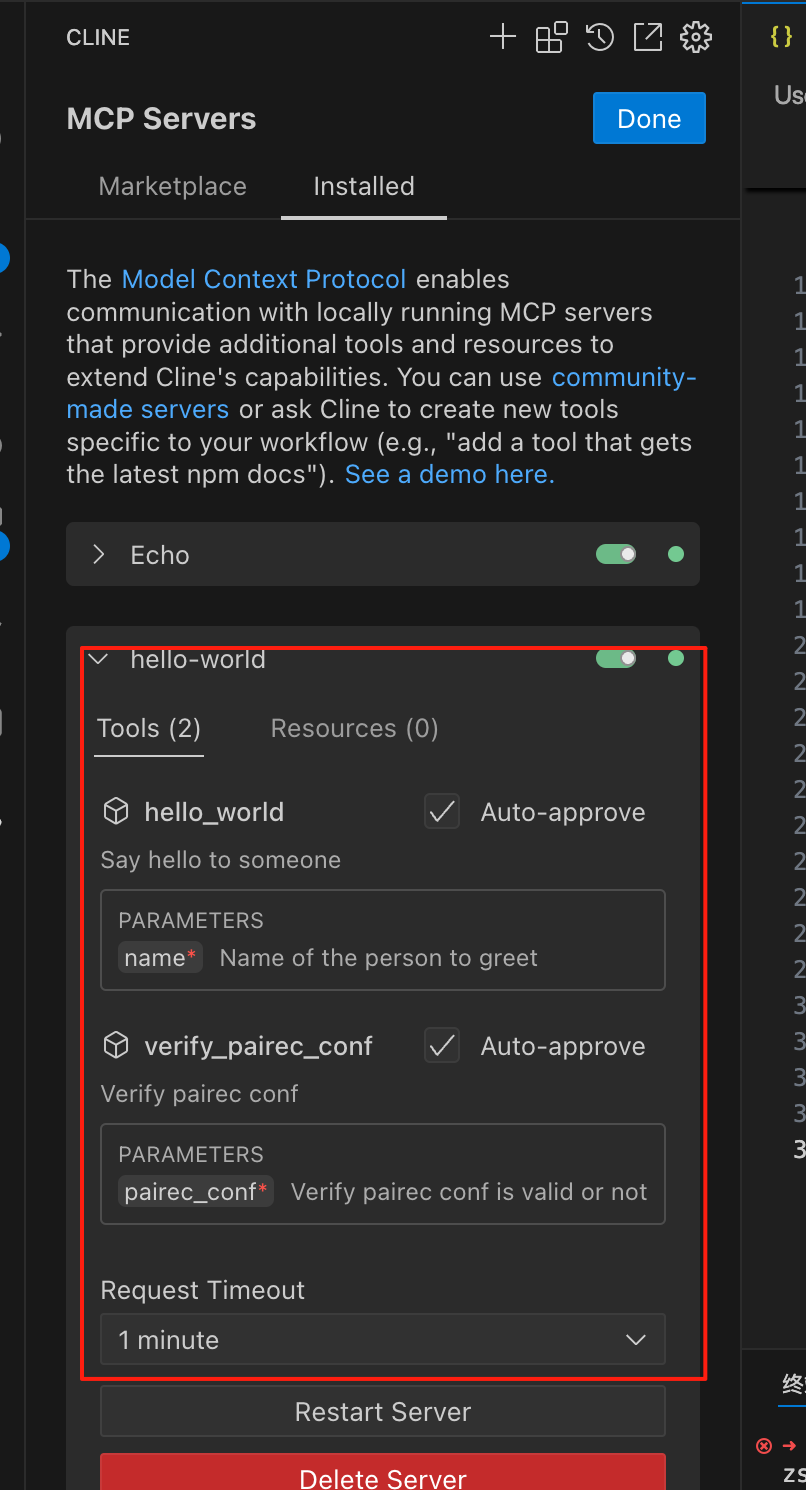The image size is (806, 1490).
Task: Uncheck Auto-approve for hello_world tool
Action: point(442,812)
